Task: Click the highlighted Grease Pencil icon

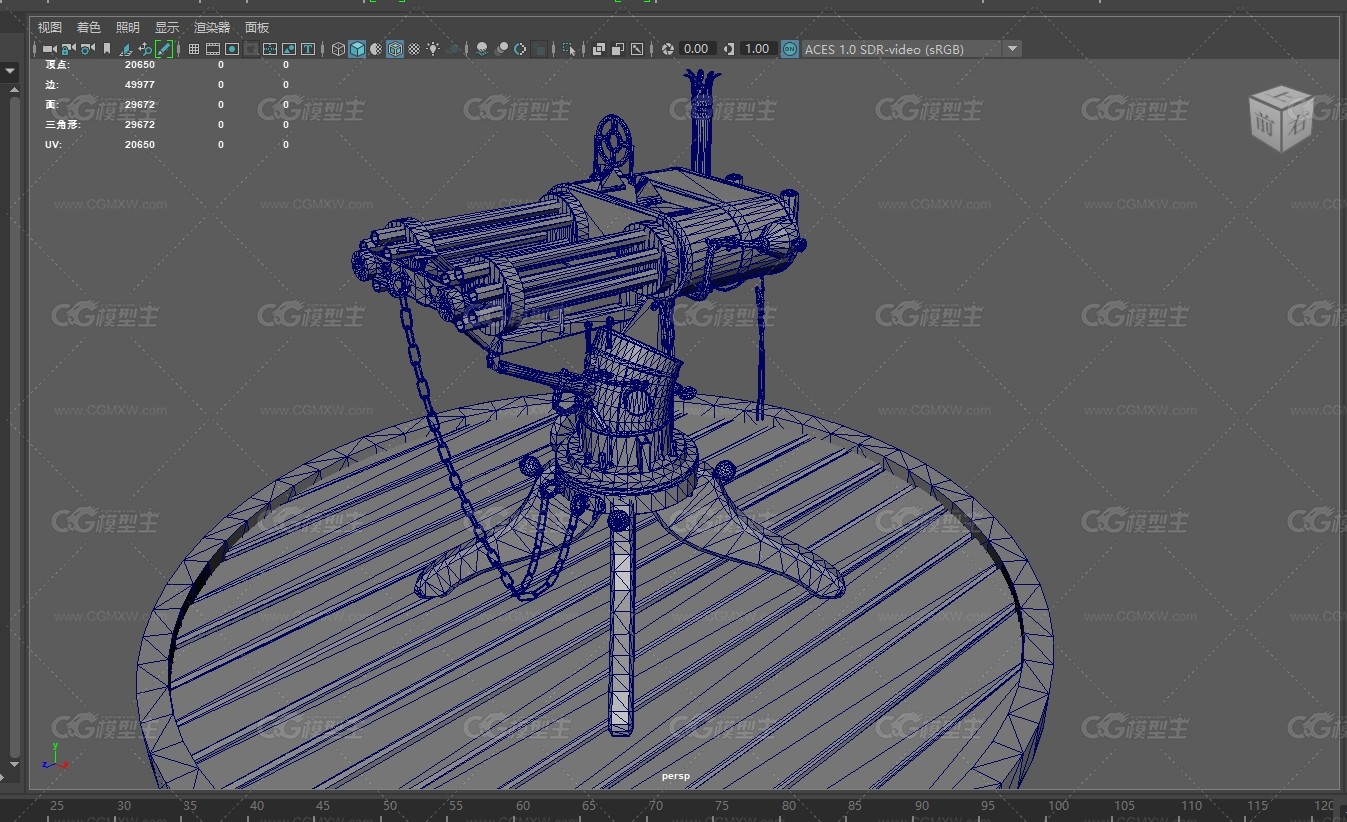Action: pyautogui.click(x=164, y=49)
